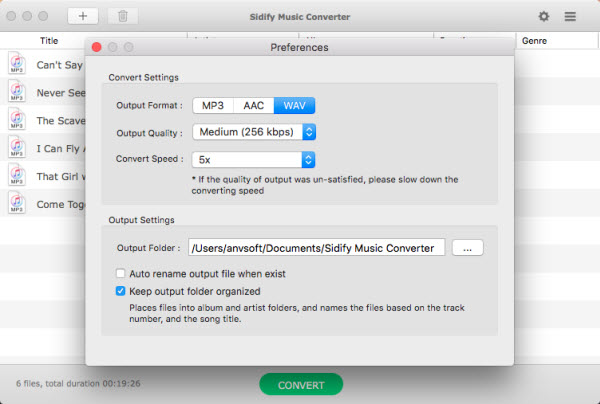This screenshot has width=600, height=404.
Task: Open the Output Quality dropdown
Action: pyautogui.click(x=254, y=132)
